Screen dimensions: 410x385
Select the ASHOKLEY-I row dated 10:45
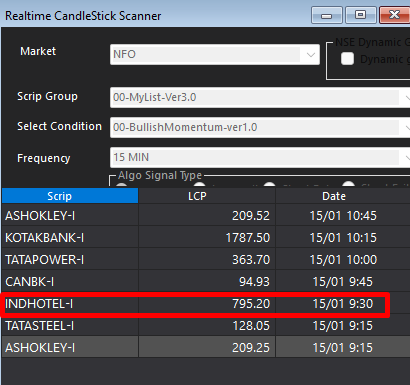pos(206,216)
